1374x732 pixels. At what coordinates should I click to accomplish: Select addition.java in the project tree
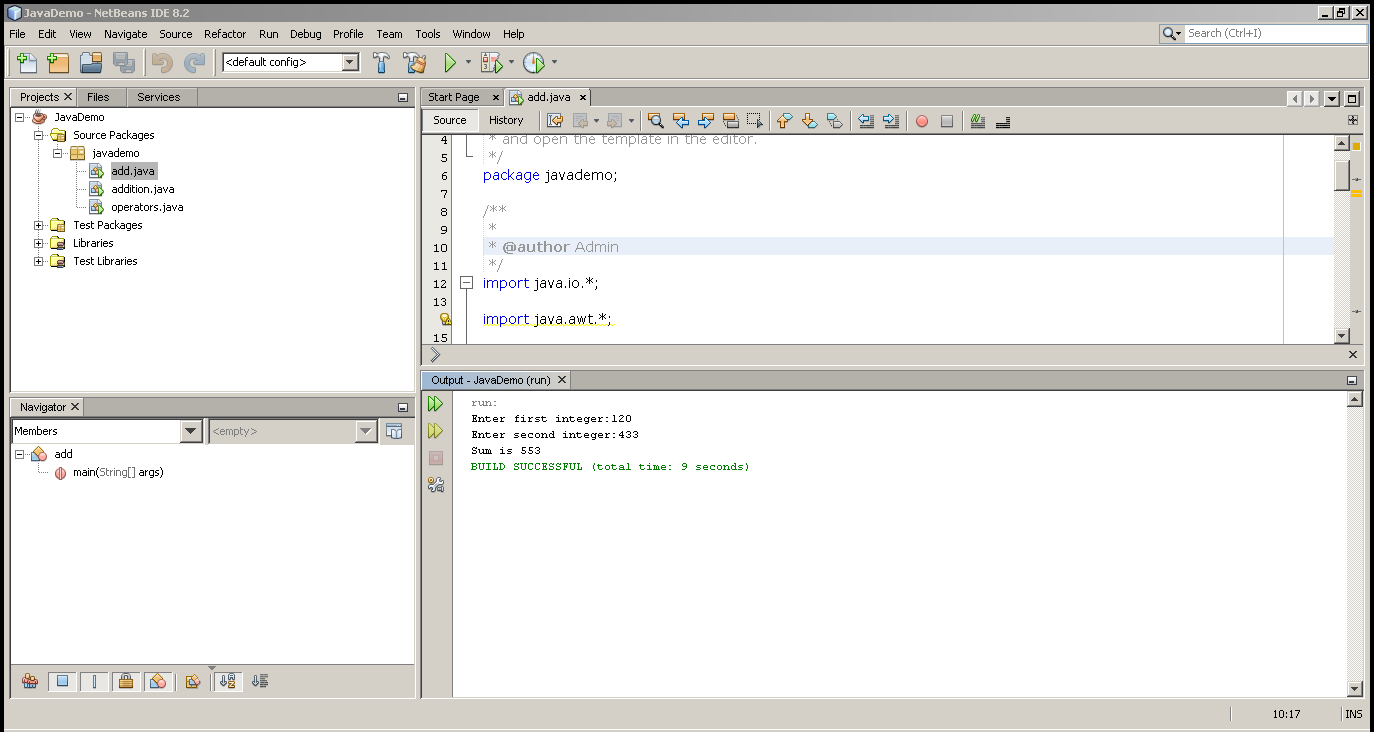[143, 189]
